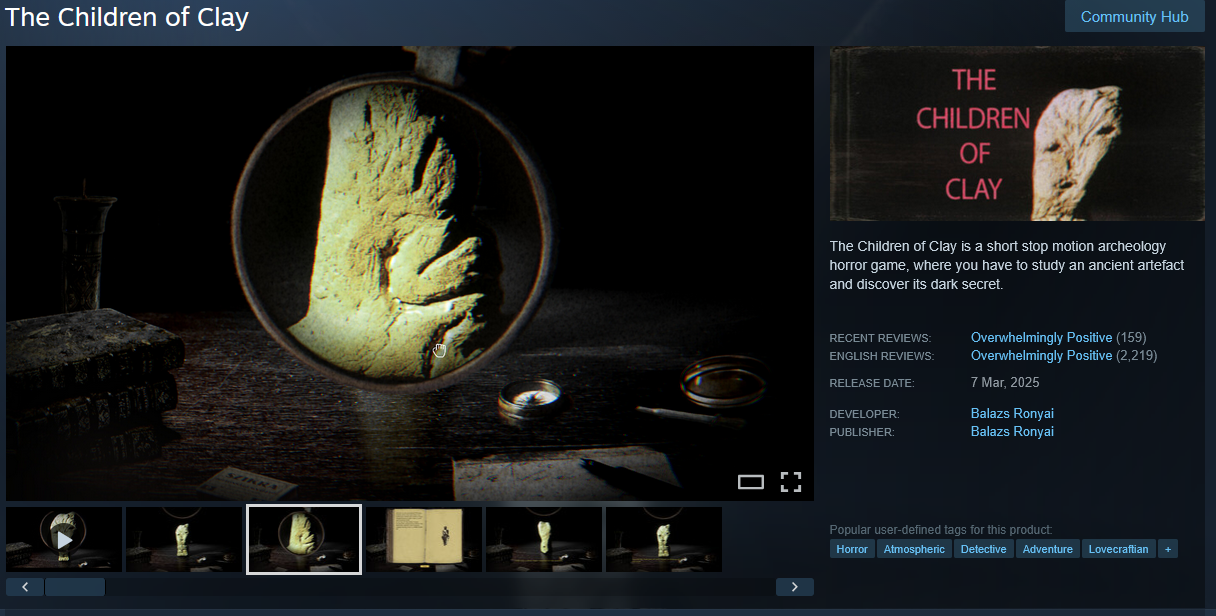The width and height of the screenshot is (1216, 616).
Task: Click the right arrow of thumbnail strip
Action: pos(795,587)
